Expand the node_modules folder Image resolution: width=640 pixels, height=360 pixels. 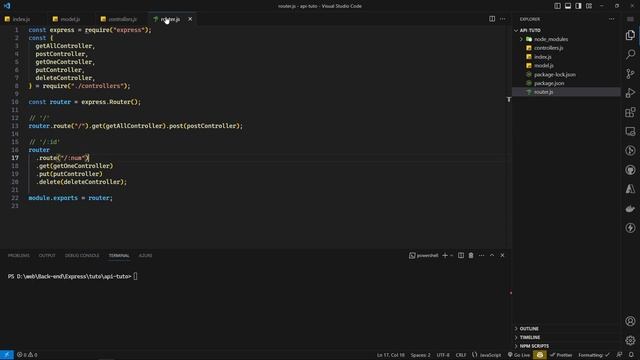coord(567,39)
